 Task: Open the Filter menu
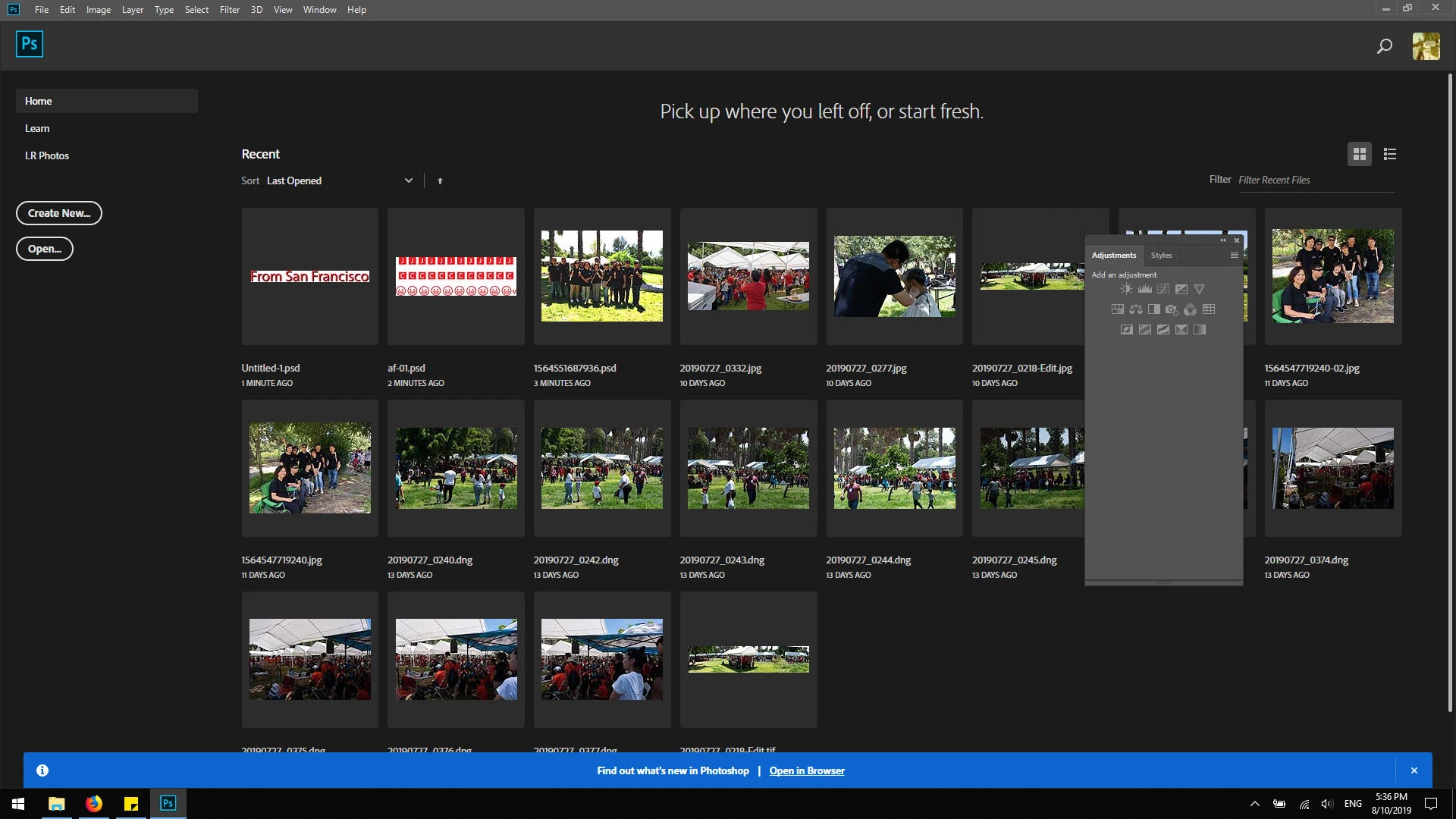click(229, 10)
